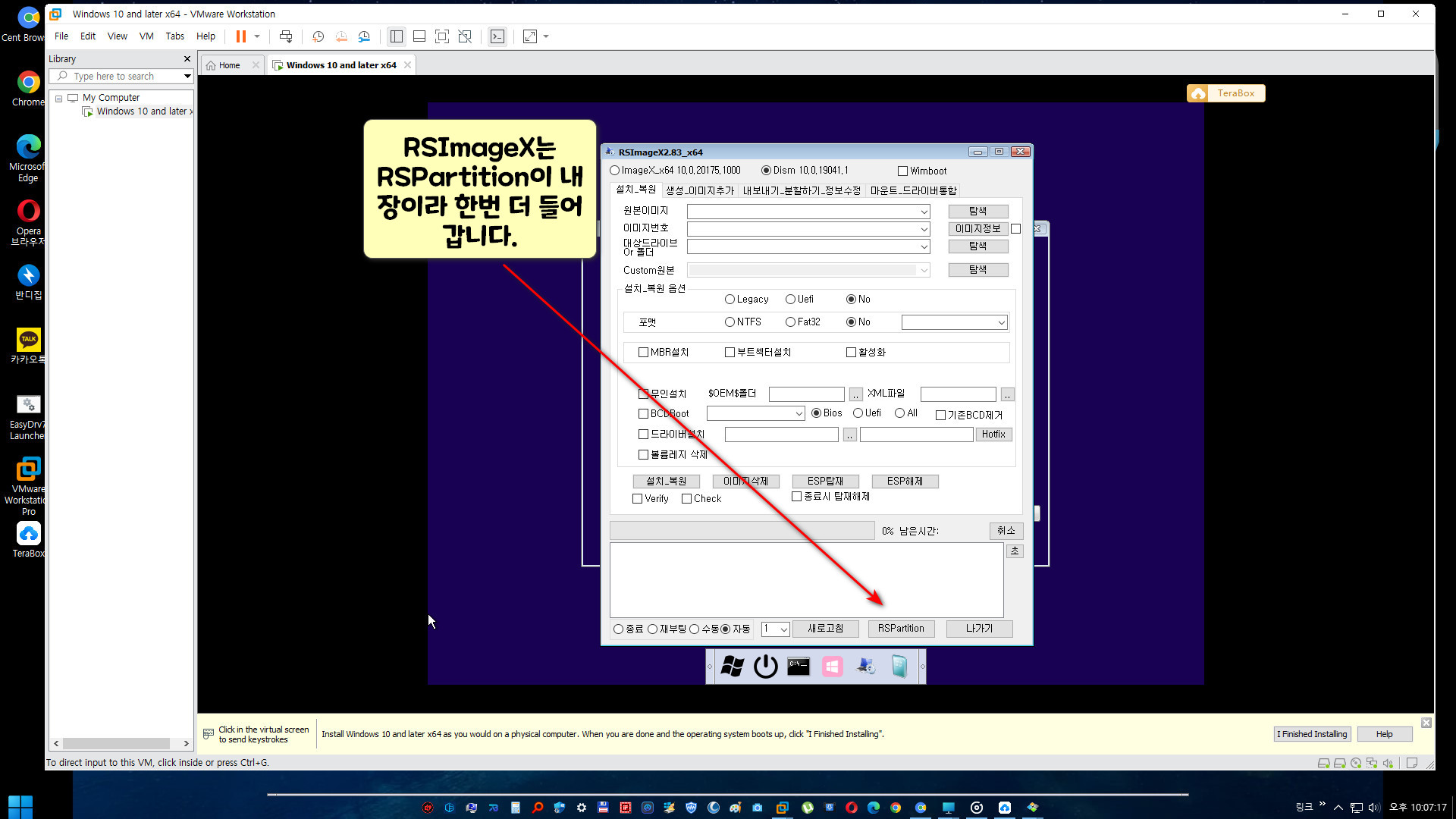Switch to the 생성_이미지추가 tab

click(699, 191)
